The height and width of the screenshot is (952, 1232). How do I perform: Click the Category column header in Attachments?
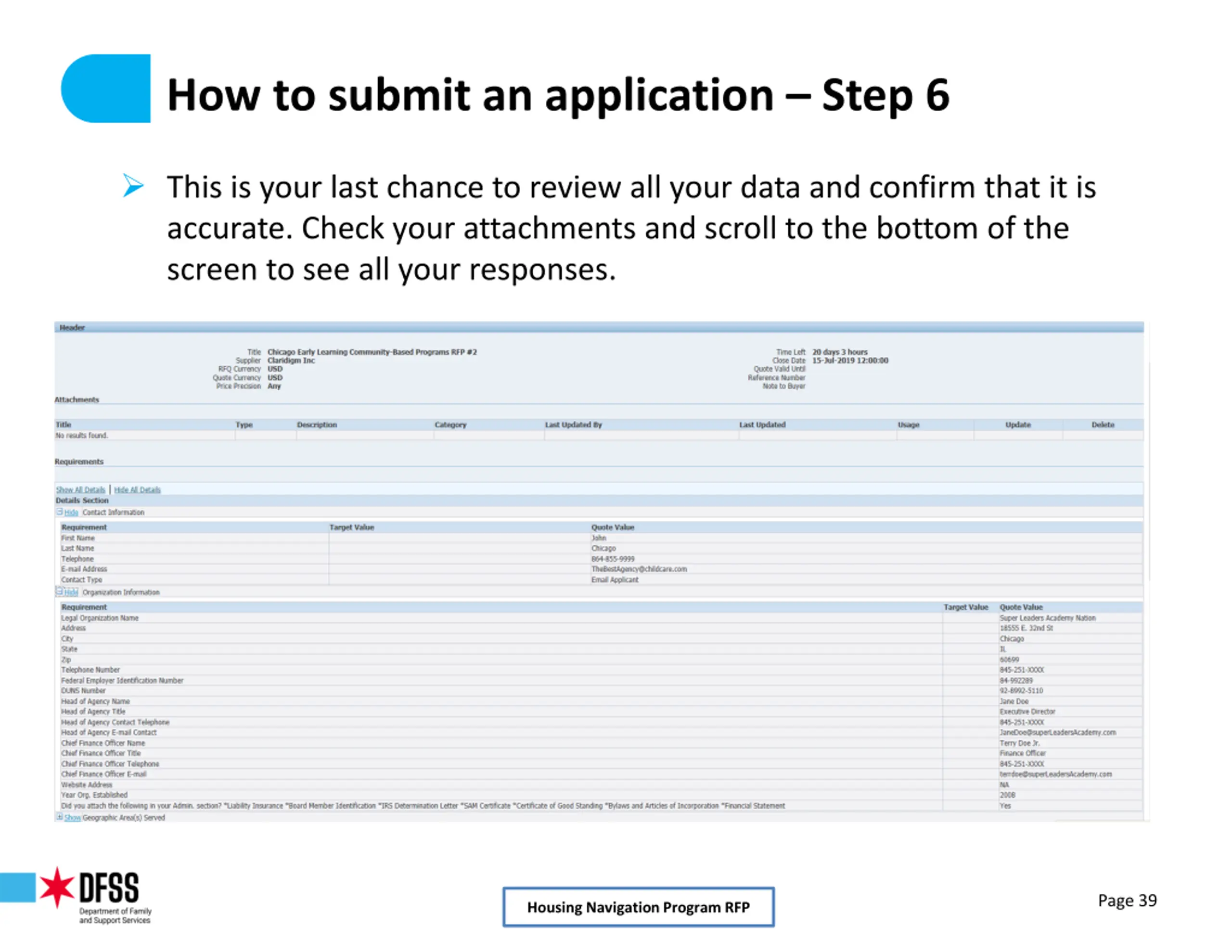[x=450, y=425]
